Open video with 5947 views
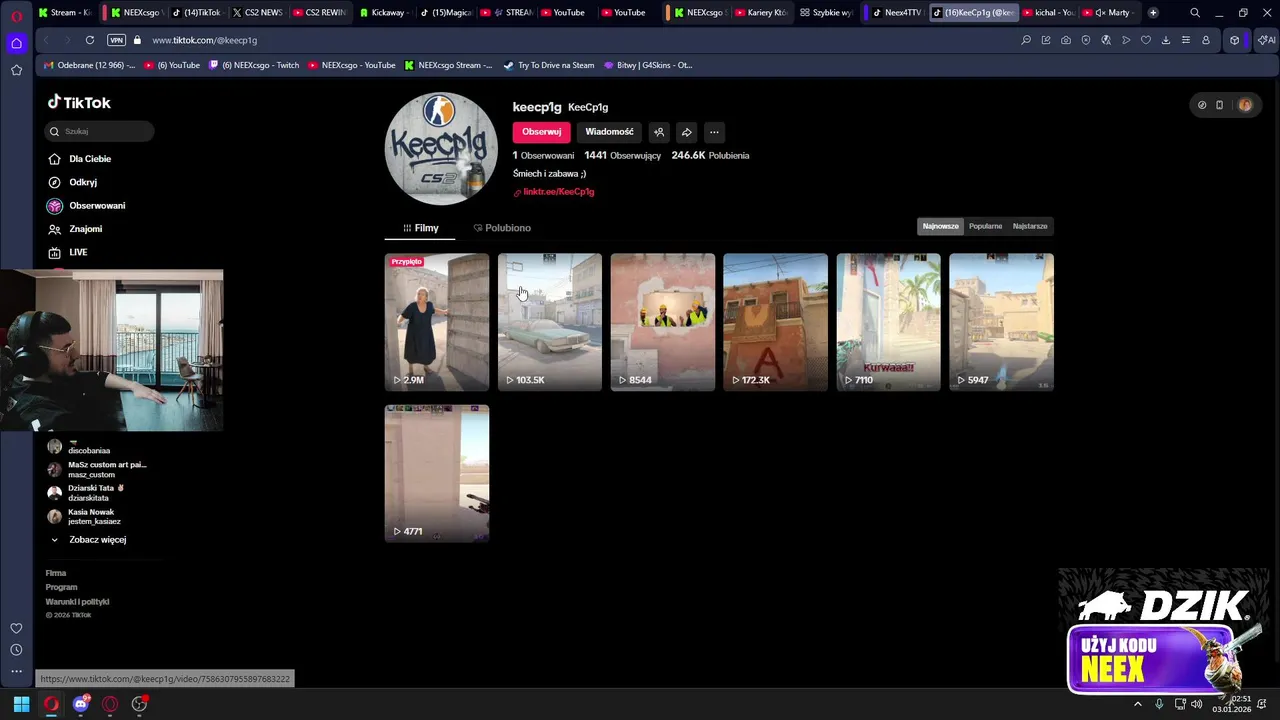This screenshot has width=1280, height=720. point(1001,322)
